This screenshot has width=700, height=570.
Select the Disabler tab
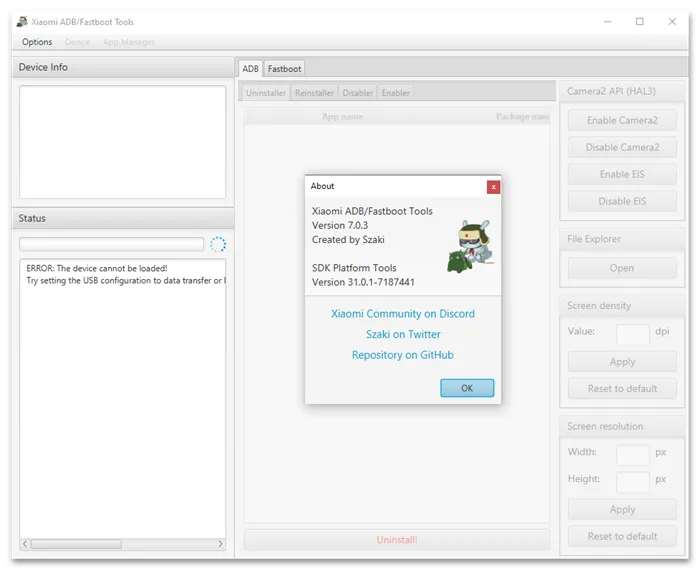[x=358, y=93]
